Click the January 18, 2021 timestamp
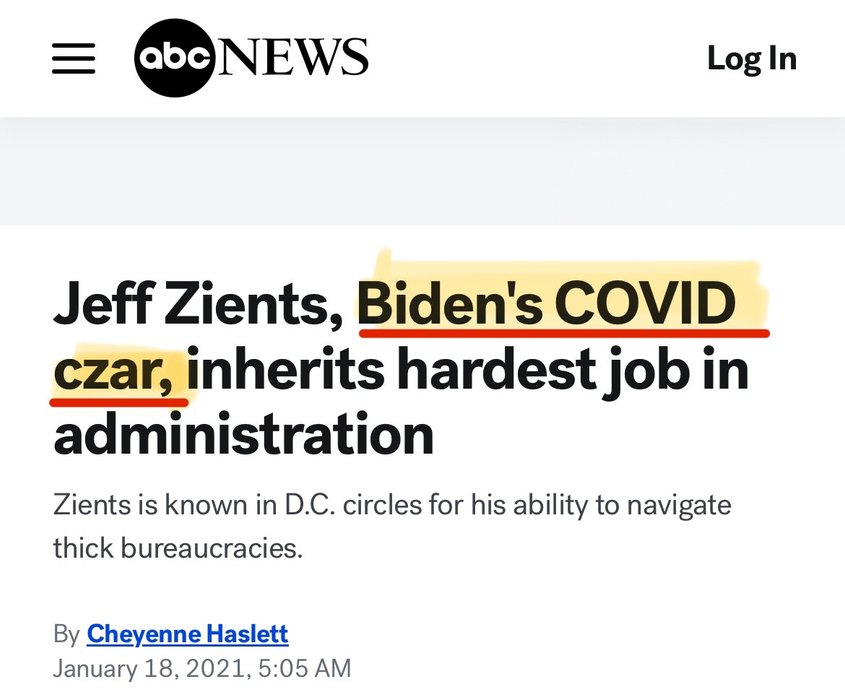Screen dimensions: 845x700 pos(202,668)
